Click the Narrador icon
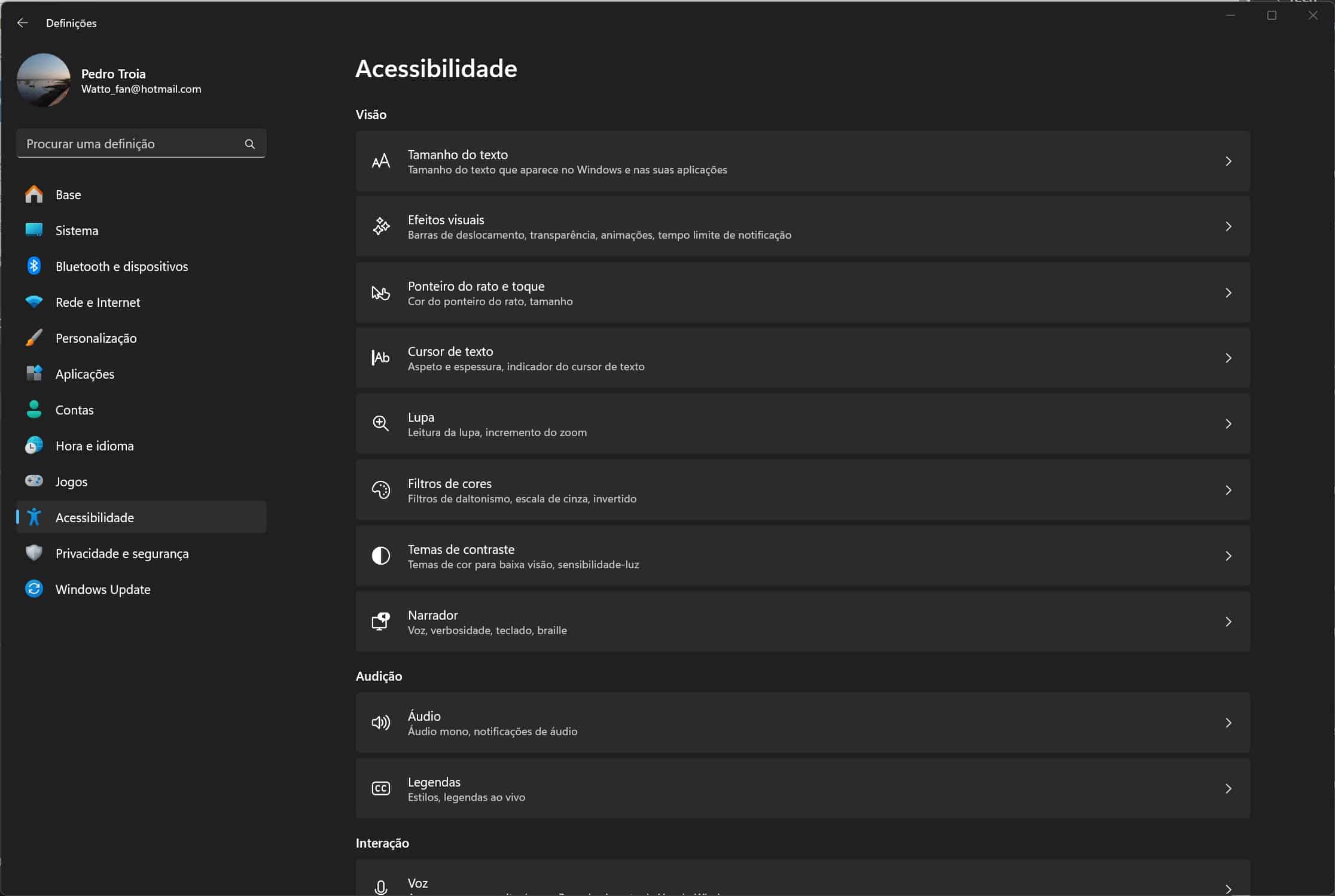The image size is (1335, 896). point(381,622)
